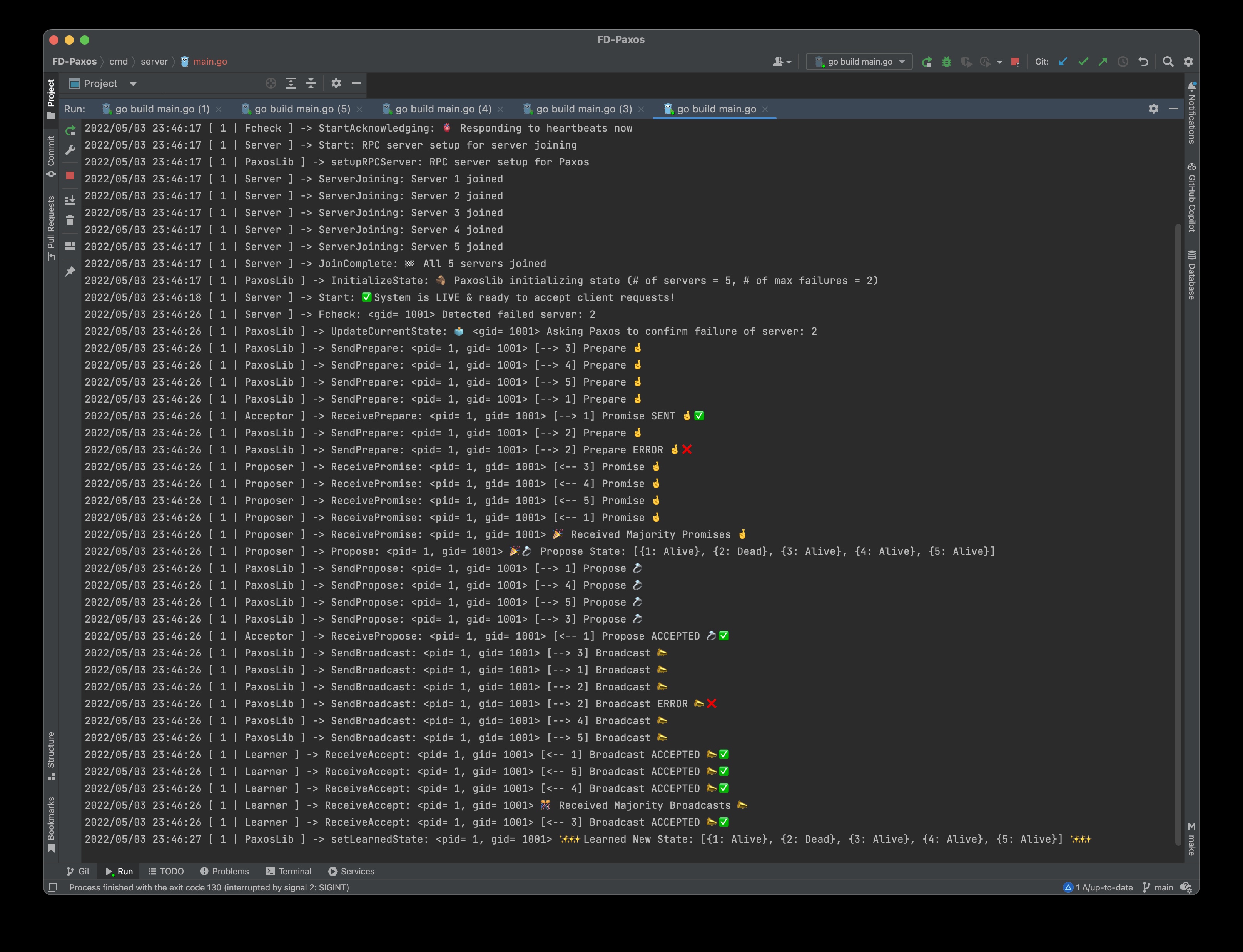Viewport: 1243px width, 952px height.
Task: Update project with the blue Git arrow
Action: (1063, 62)
